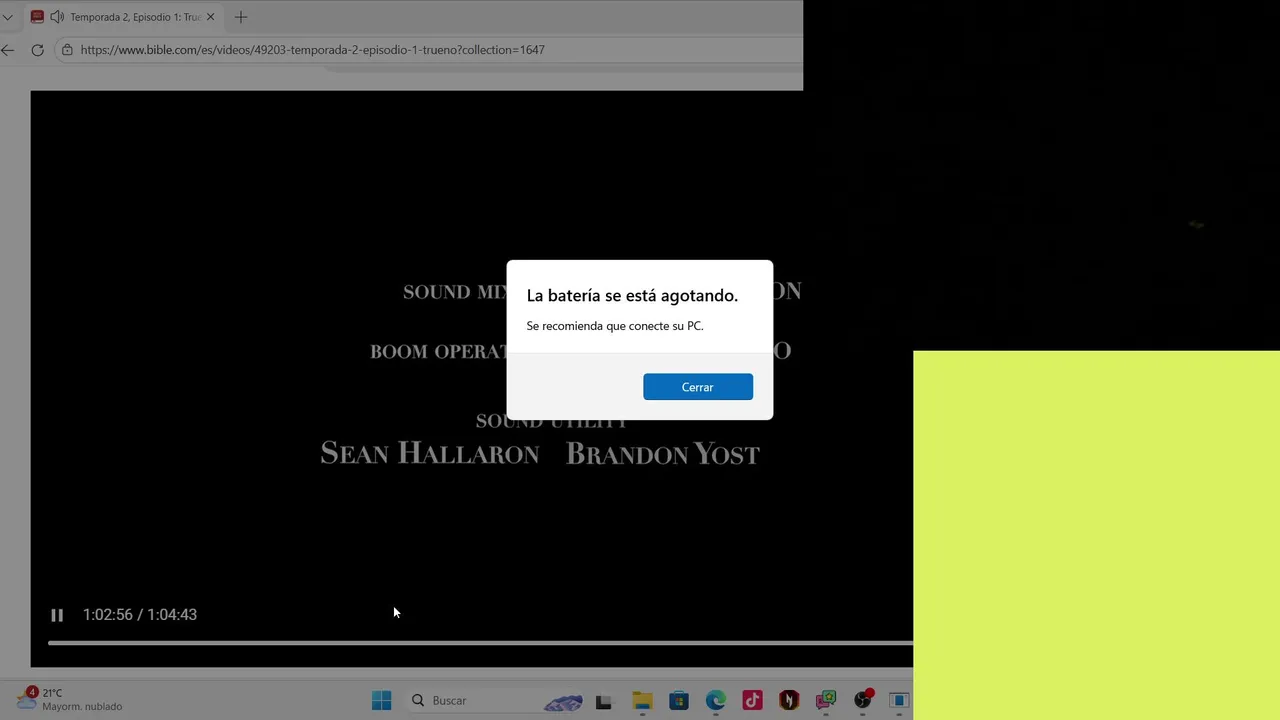View site security lock info
Image resolution: width=1280 pixels, height=720 pixels.
click(x=67, y=50)
